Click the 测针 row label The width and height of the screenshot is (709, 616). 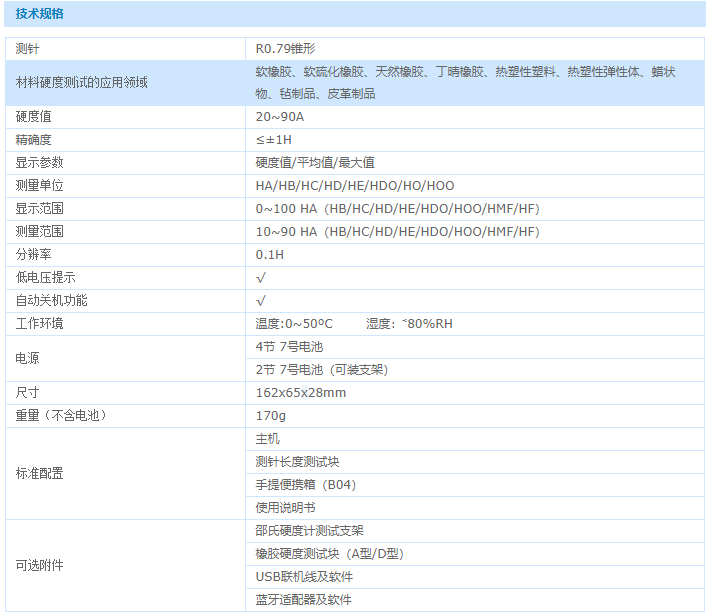click(x=28, y=48)
